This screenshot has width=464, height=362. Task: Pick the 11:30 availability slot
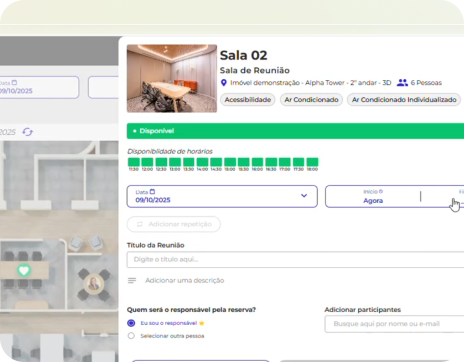[x=134, y=162]
